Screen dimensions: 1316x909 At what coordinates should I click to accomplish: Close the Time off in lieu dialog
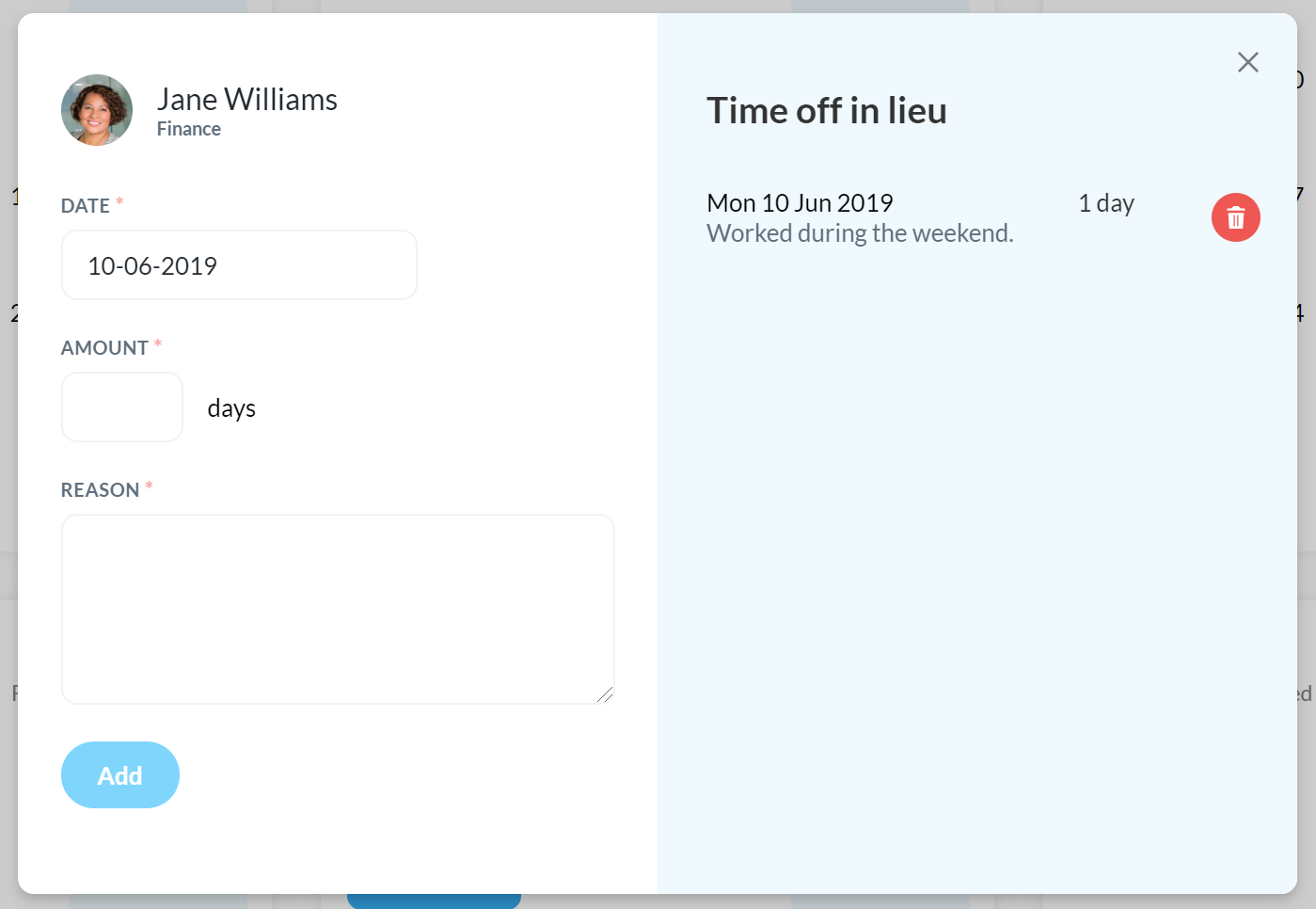[x=1247, y=62]
